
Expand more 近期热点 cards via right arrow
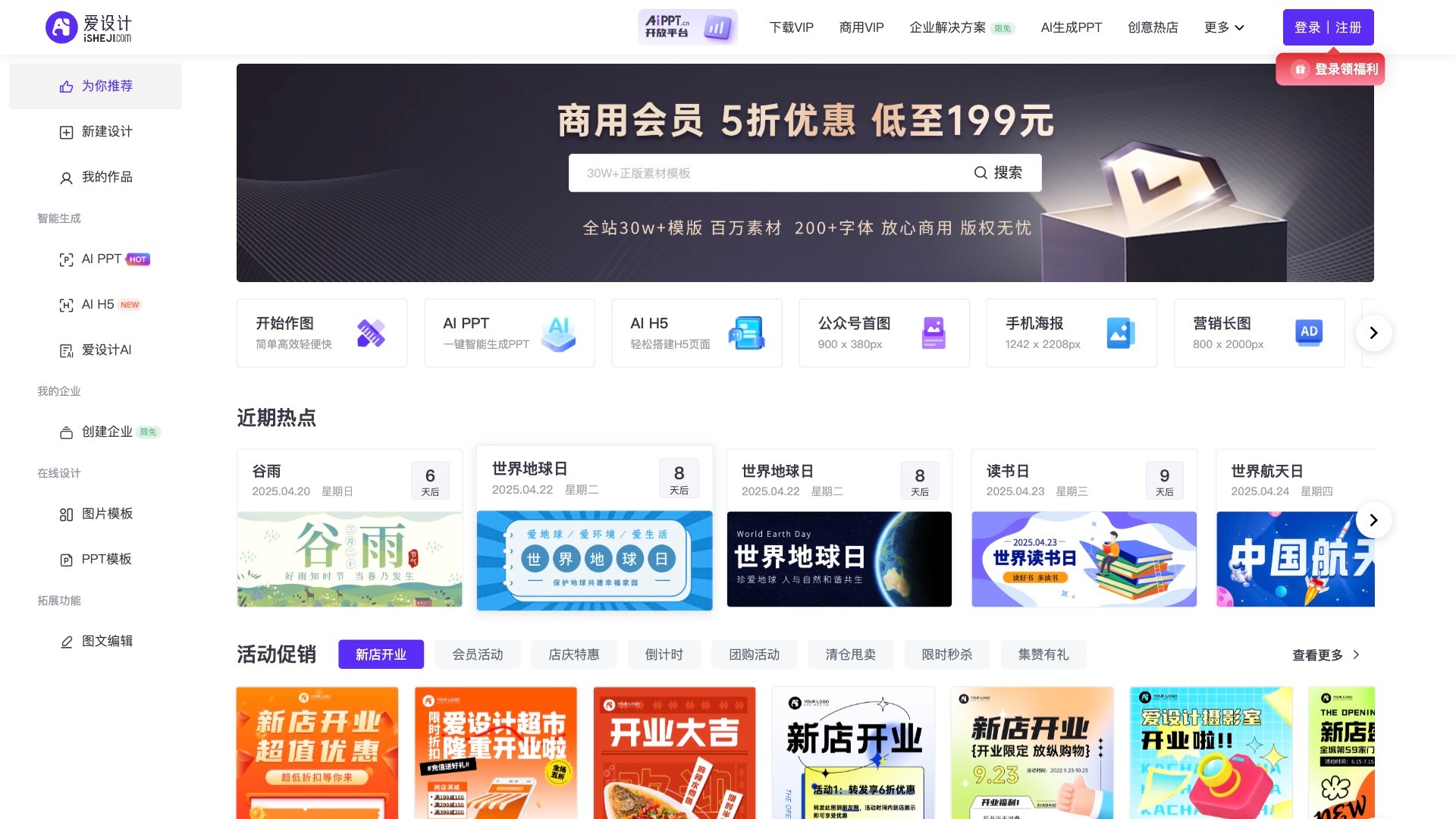1373,520
